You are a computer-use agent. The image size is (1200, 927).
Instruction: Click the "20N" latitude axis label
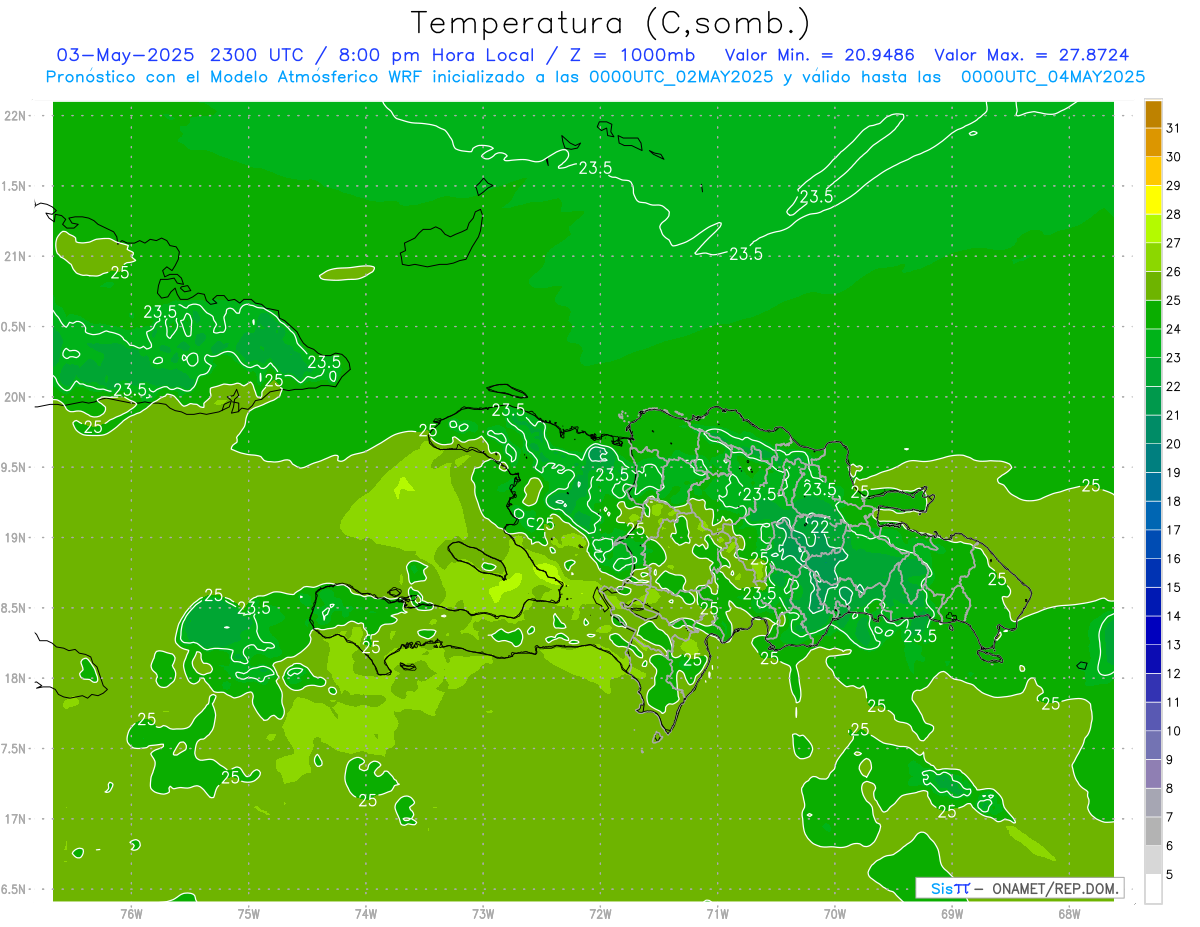pos(17,397)
